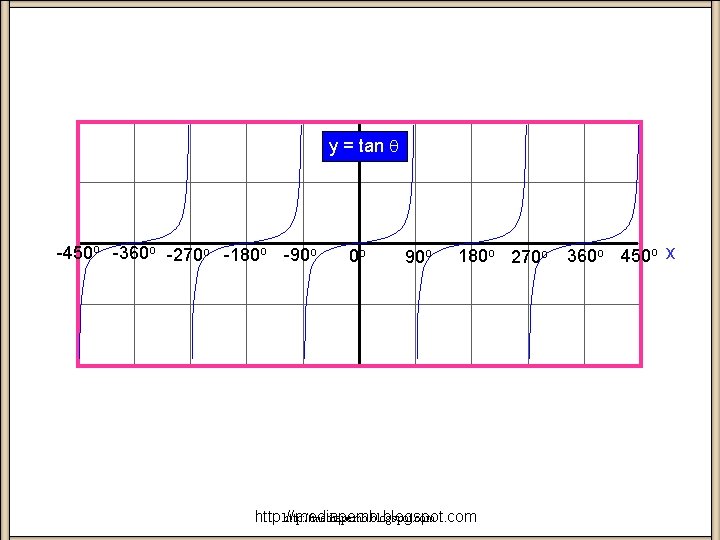Click the -90° axis label
The width and height of the screenshot is (720, 540).
pos(300,255)
